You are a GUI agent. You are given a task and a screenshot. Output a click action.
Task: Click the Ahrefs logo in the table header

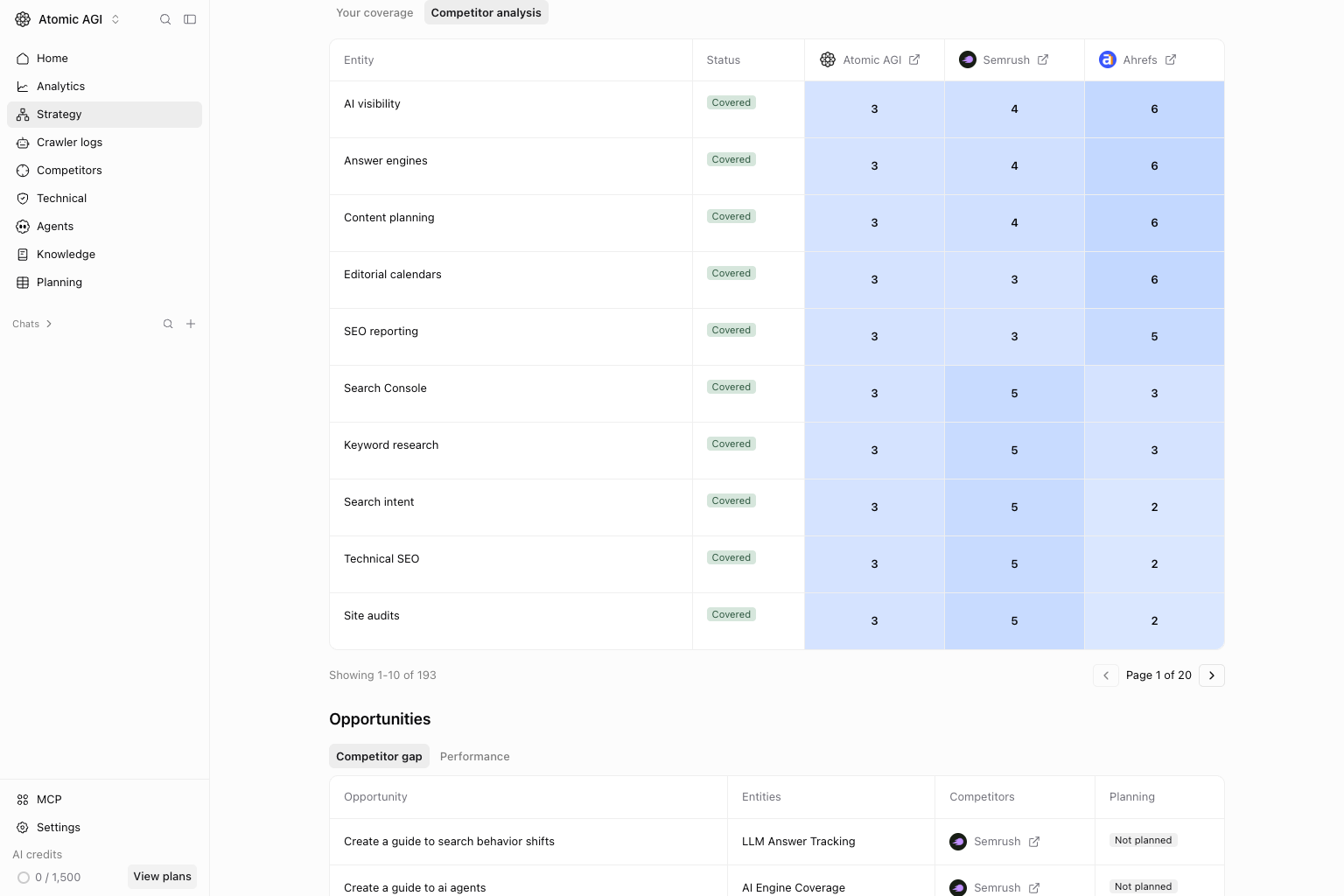(1108, 59)
